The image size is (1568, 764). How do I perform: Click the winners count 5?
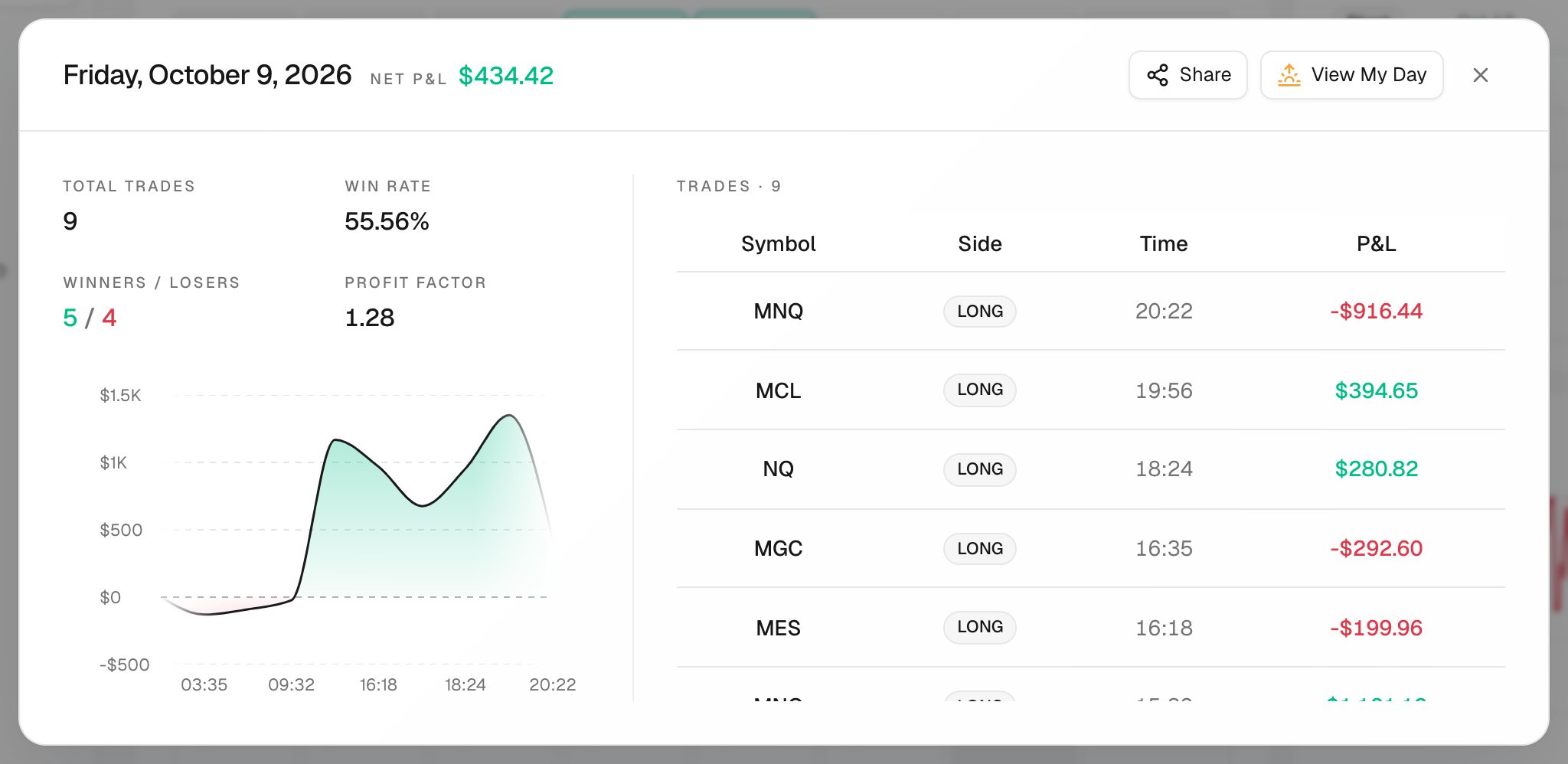click(x=70, y=318)
